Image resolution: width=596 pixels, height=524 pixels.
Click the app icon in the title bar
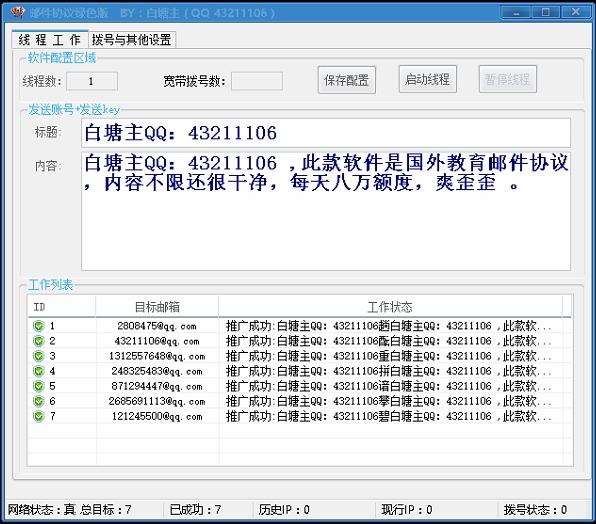click(x=17, y=12)
